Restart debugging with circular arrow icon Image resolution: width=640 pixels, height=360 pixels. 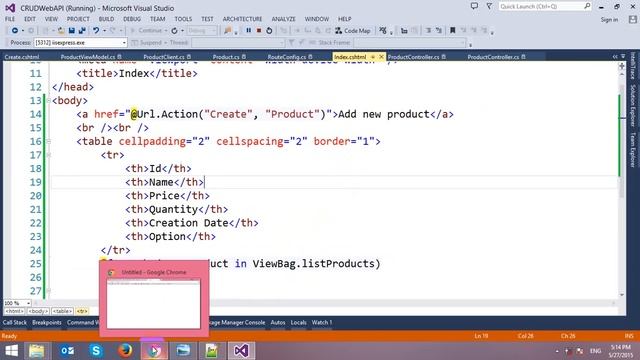(x=269, y=31)
